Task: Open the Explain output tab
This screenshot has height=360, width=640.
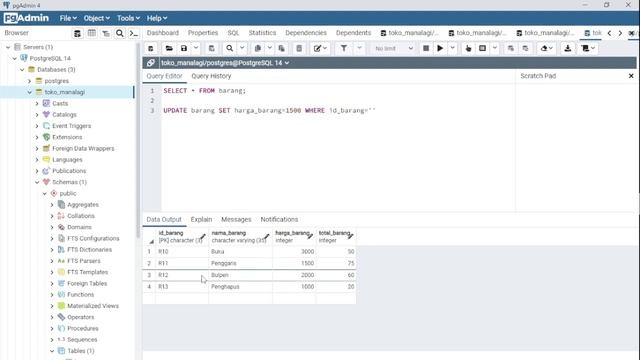Action: [201, 220]
